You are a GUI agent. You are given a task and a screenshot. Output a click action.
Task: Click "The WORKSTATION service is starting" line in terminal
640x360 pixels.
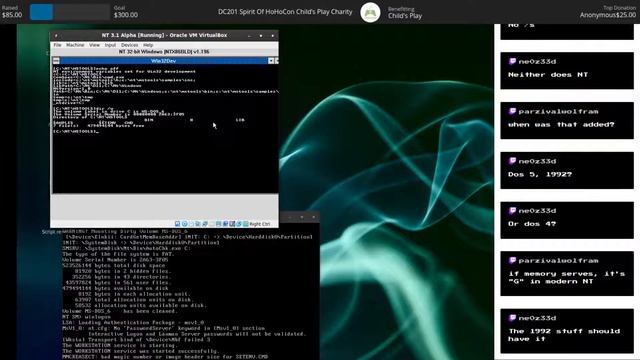[x=120, y=345]
